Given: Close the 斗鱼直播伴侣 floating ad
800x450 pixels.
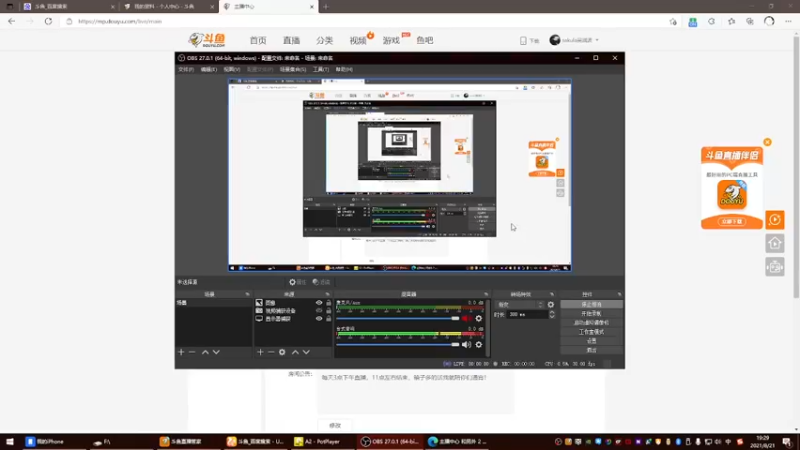Looking at the screenshot, I should [767, 142].
